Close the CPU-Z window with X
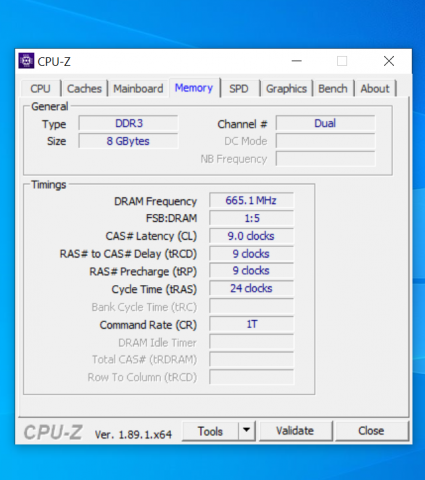The height and width of the screenshot is (480, 425). (389, 61)
